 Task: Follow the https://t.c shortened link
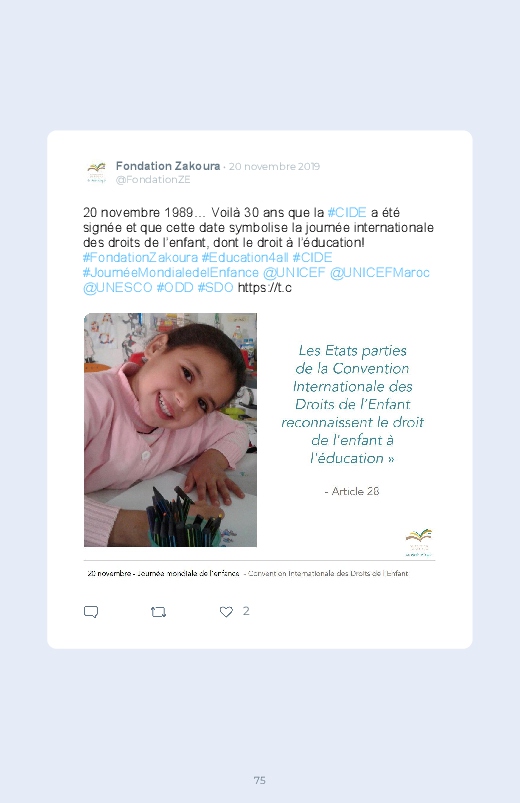coord(264,288)
